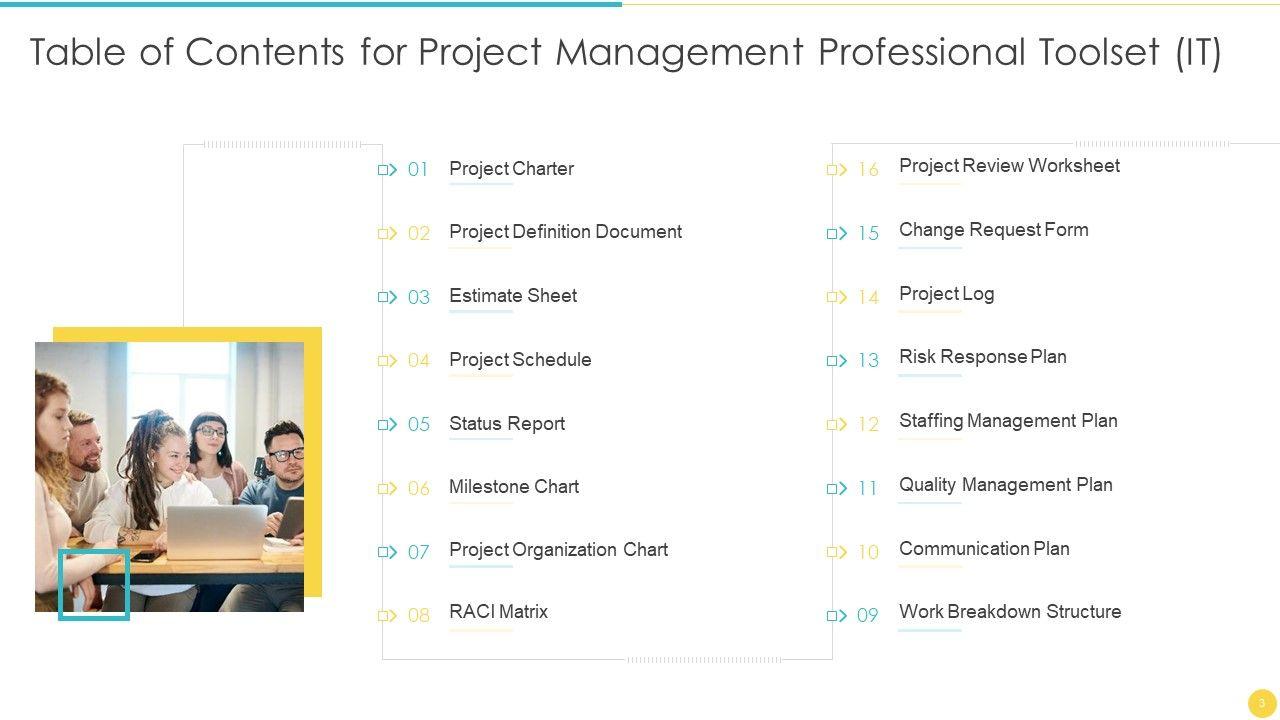Click the team meeting photo
Image resolution: width=1280 pixels, height=720 pixels.
pos(170,470)
